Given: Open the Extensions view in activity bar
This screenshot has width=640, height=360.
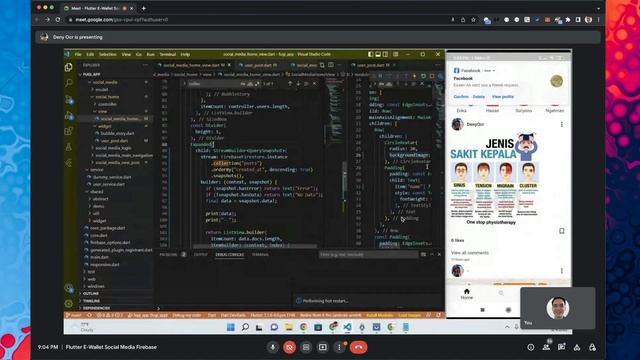Looking at the screenshot, I should [69, 131].
